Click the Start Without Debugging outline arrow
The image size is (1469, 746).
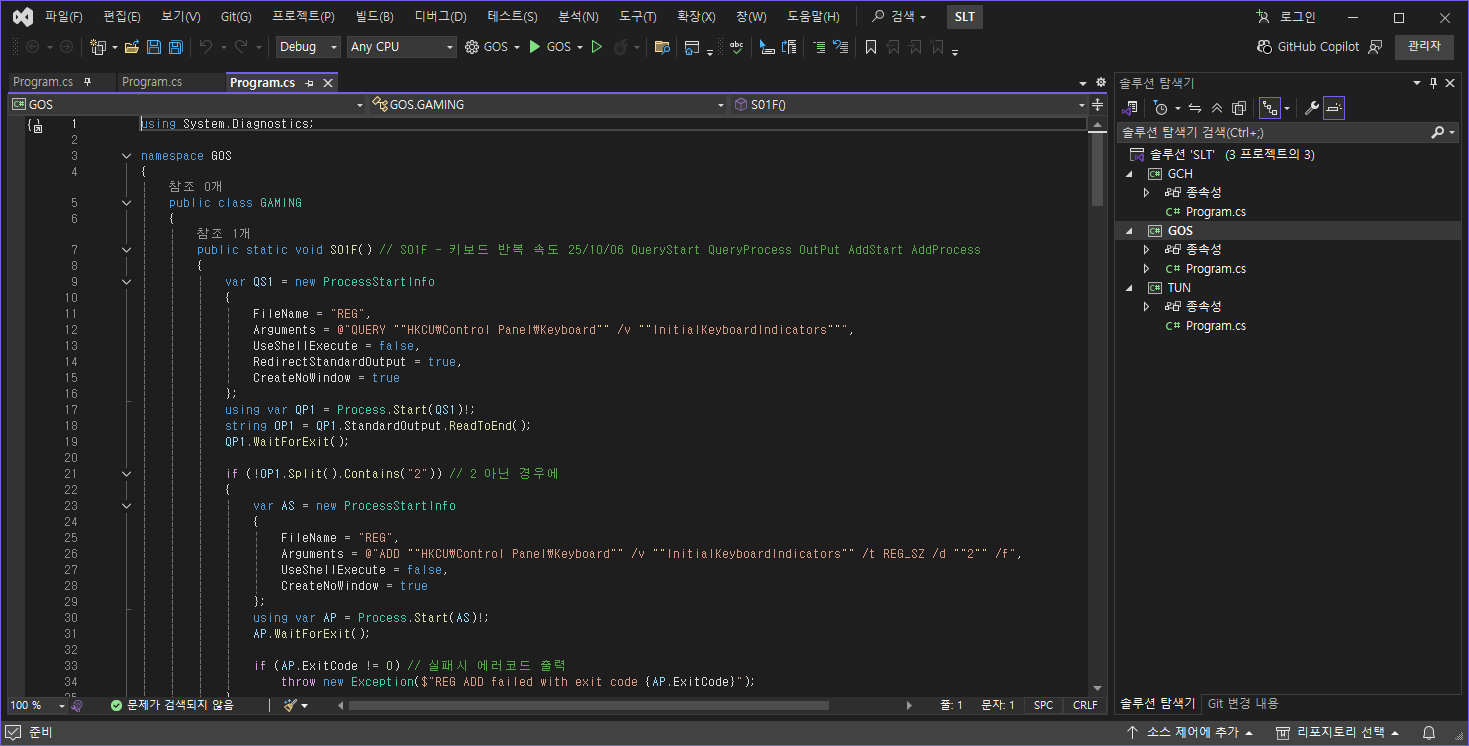pyautogui.click(x=597, y=47)
